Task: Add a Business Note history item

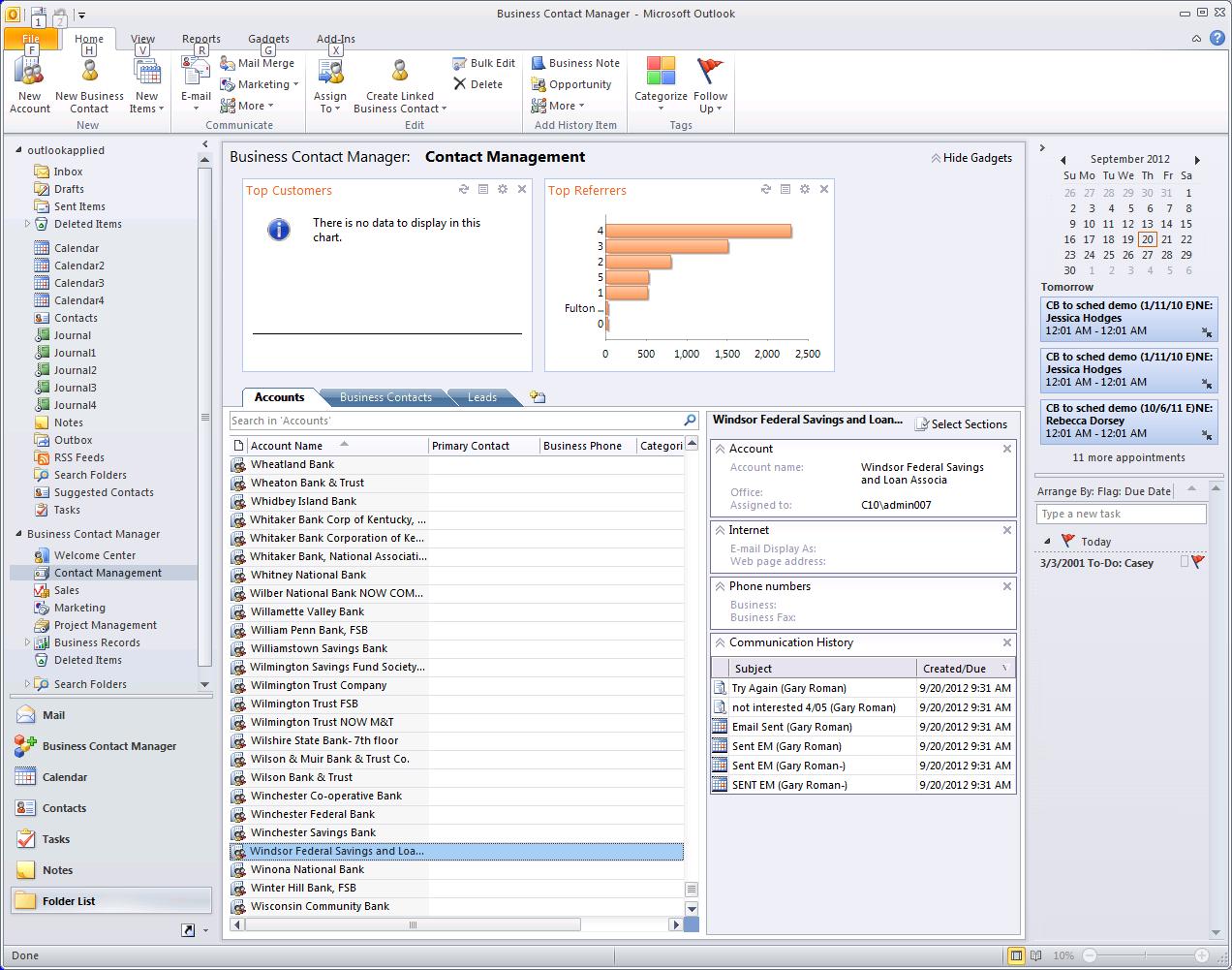Action: (574, 63)
